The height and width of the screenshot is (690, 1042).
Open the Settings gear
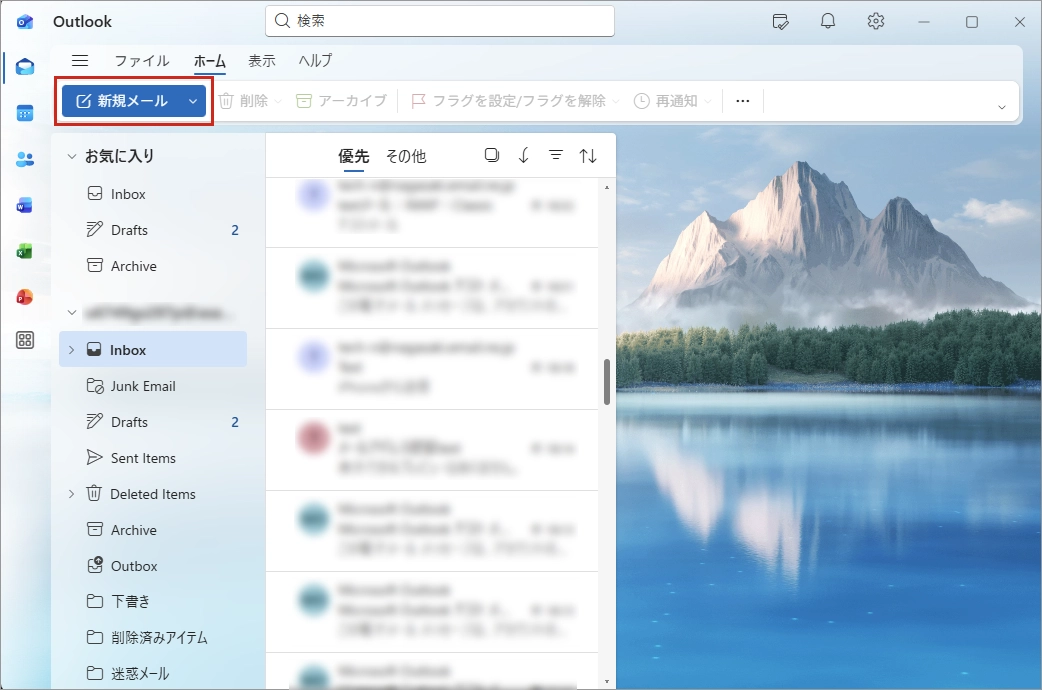click(875, 21)
